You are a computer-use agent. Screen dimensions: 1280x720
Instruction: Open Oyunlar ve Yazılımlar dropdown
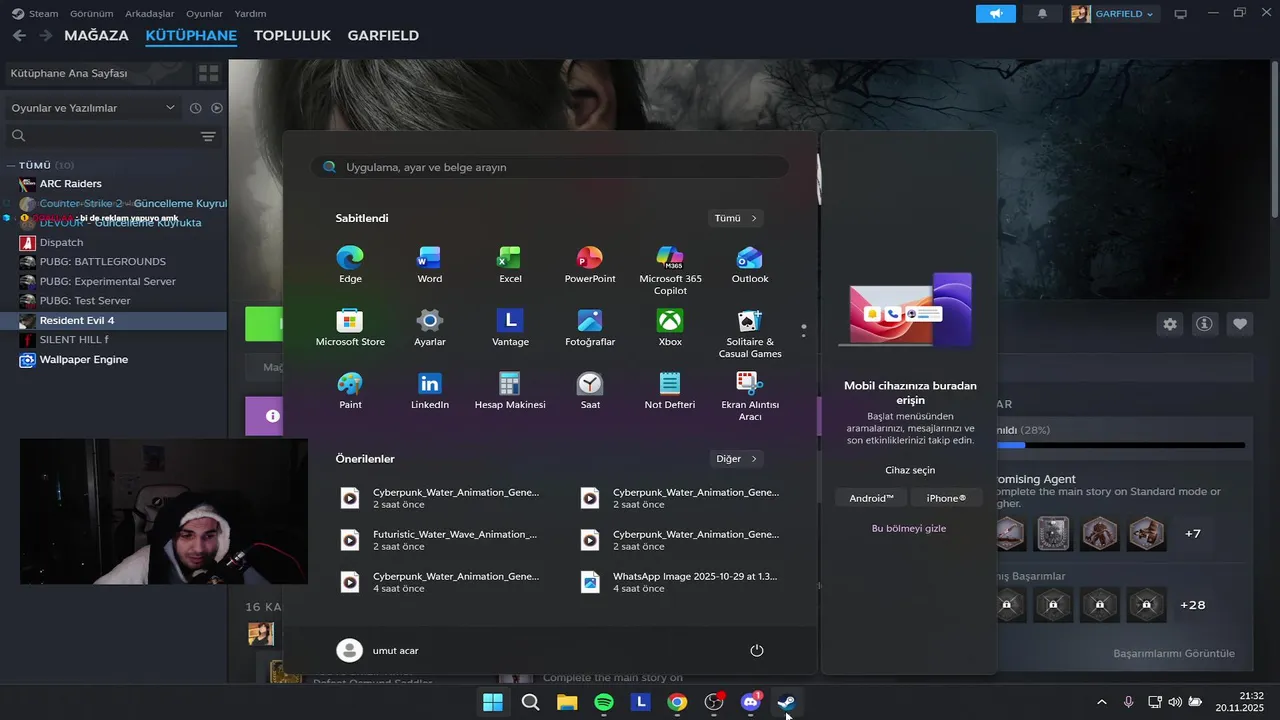coord(93,108)
